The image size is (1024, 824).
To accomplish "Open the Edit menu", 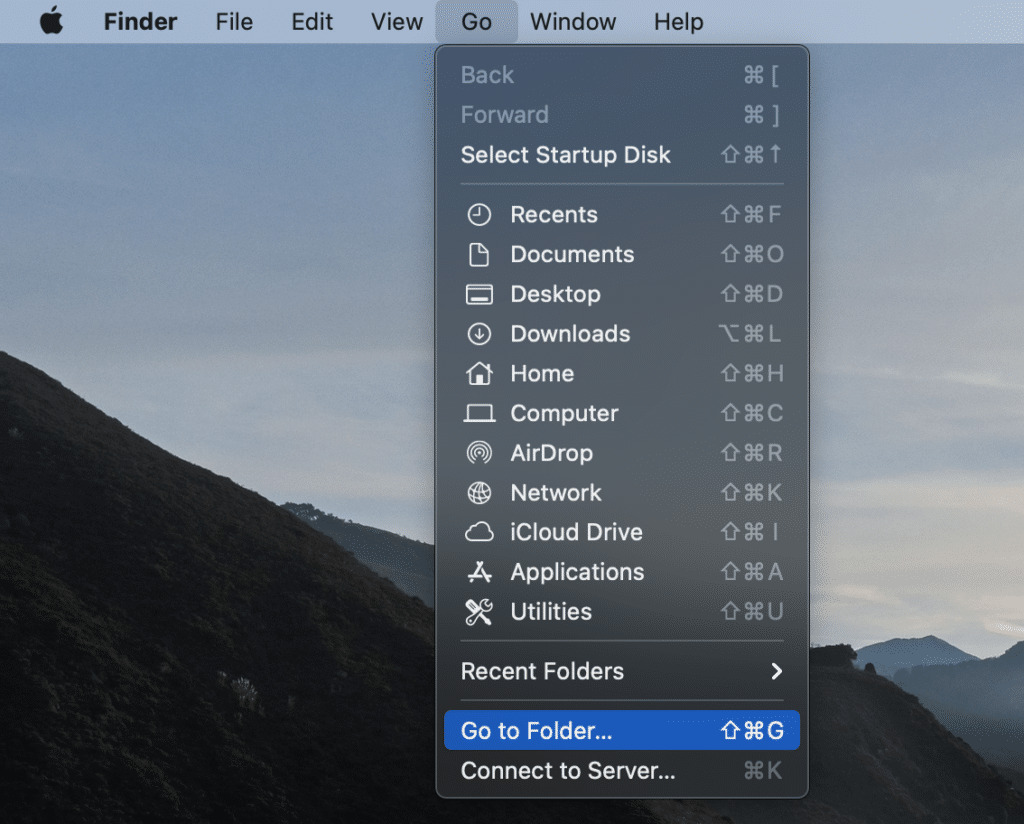I will pos(312,22).
